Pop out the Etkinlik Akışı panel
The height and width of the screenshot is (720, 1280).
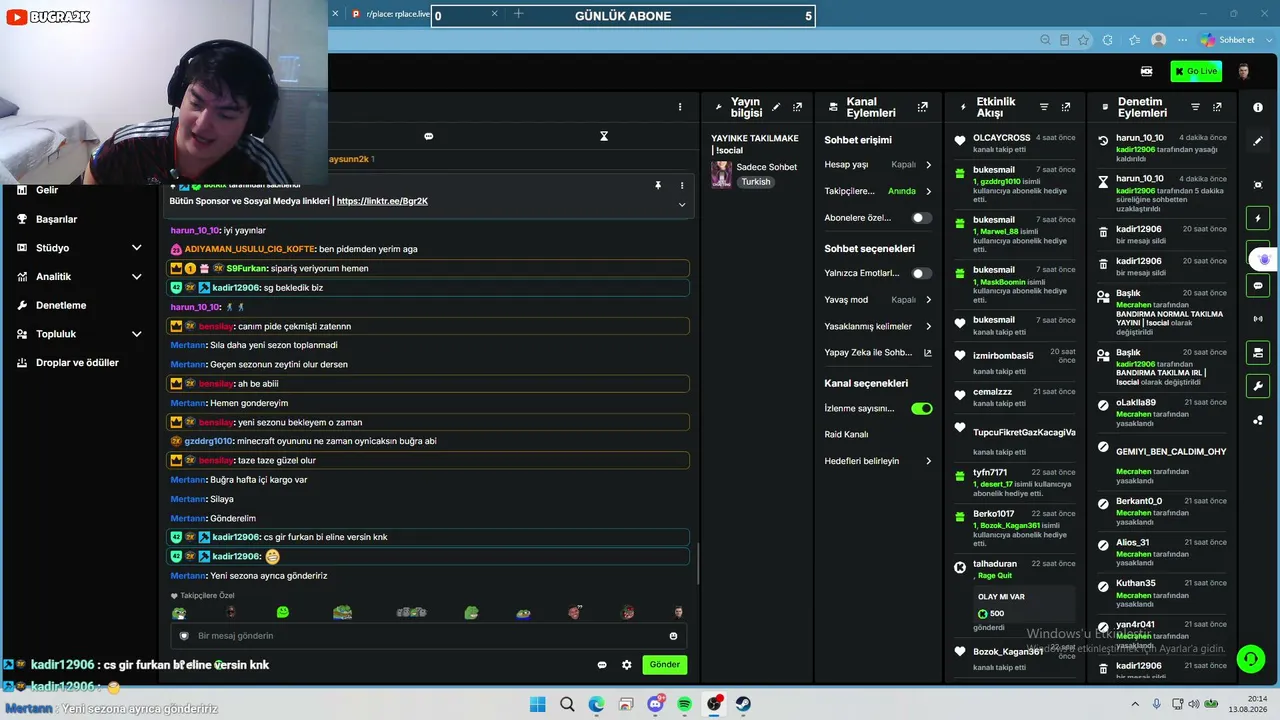click(1066, 107)
